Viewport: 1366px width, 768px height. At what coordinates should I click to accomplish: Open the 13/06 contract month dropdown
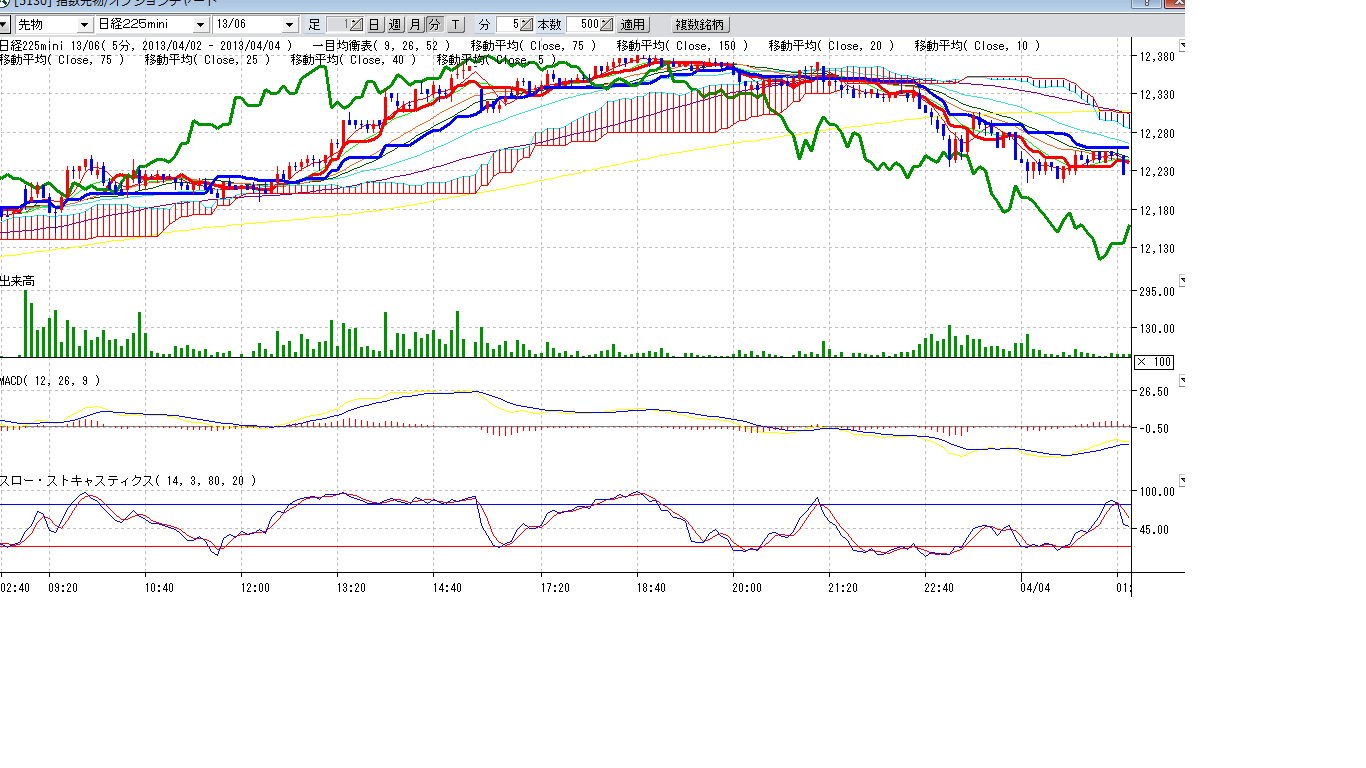pyautogui.click(x=290, y=24)
